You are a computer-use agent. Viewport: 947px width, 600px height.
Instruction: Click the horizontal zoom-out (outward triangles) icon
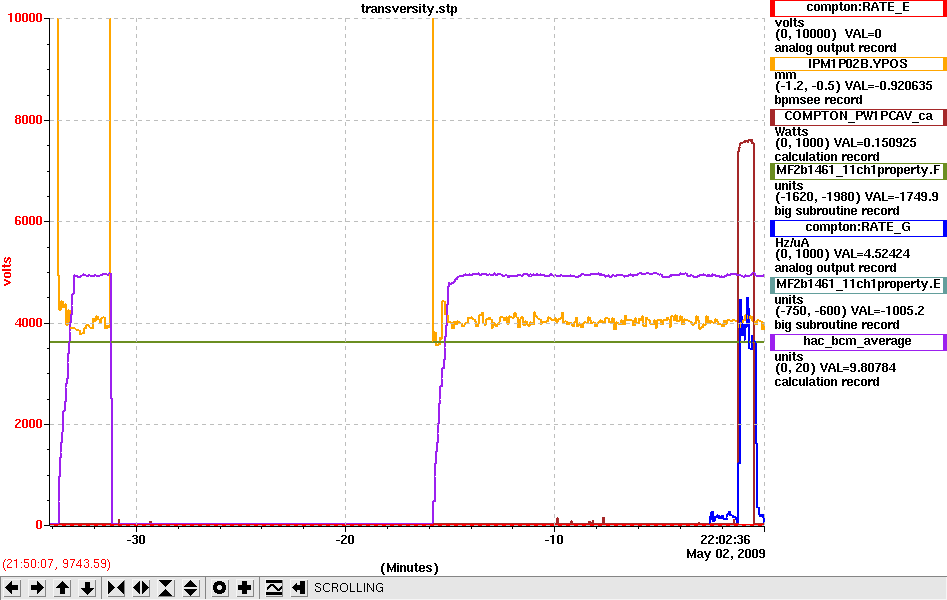click(141, 588)
